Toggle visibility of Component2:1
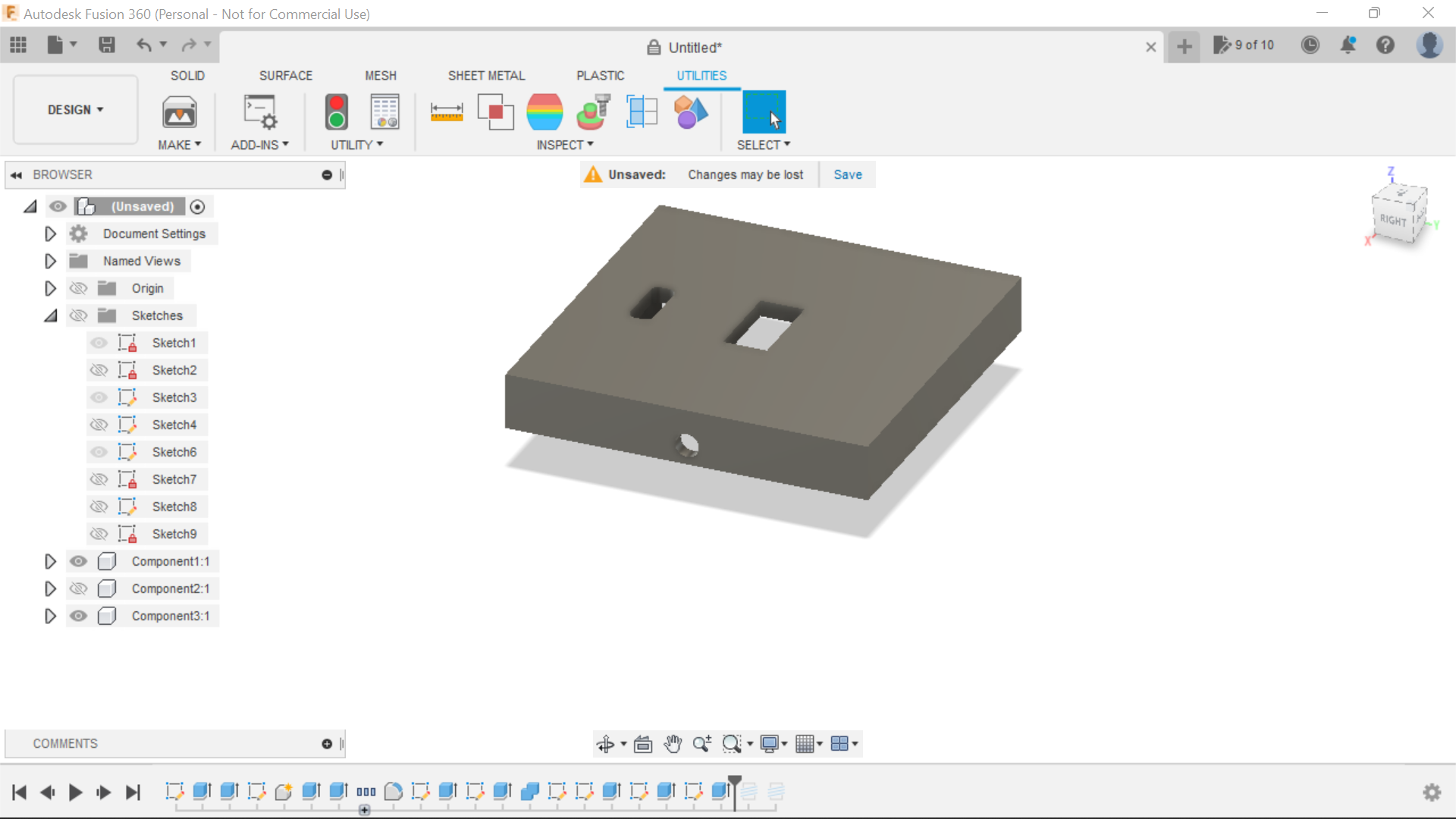1456x819 pixels. tap(78, 588)
